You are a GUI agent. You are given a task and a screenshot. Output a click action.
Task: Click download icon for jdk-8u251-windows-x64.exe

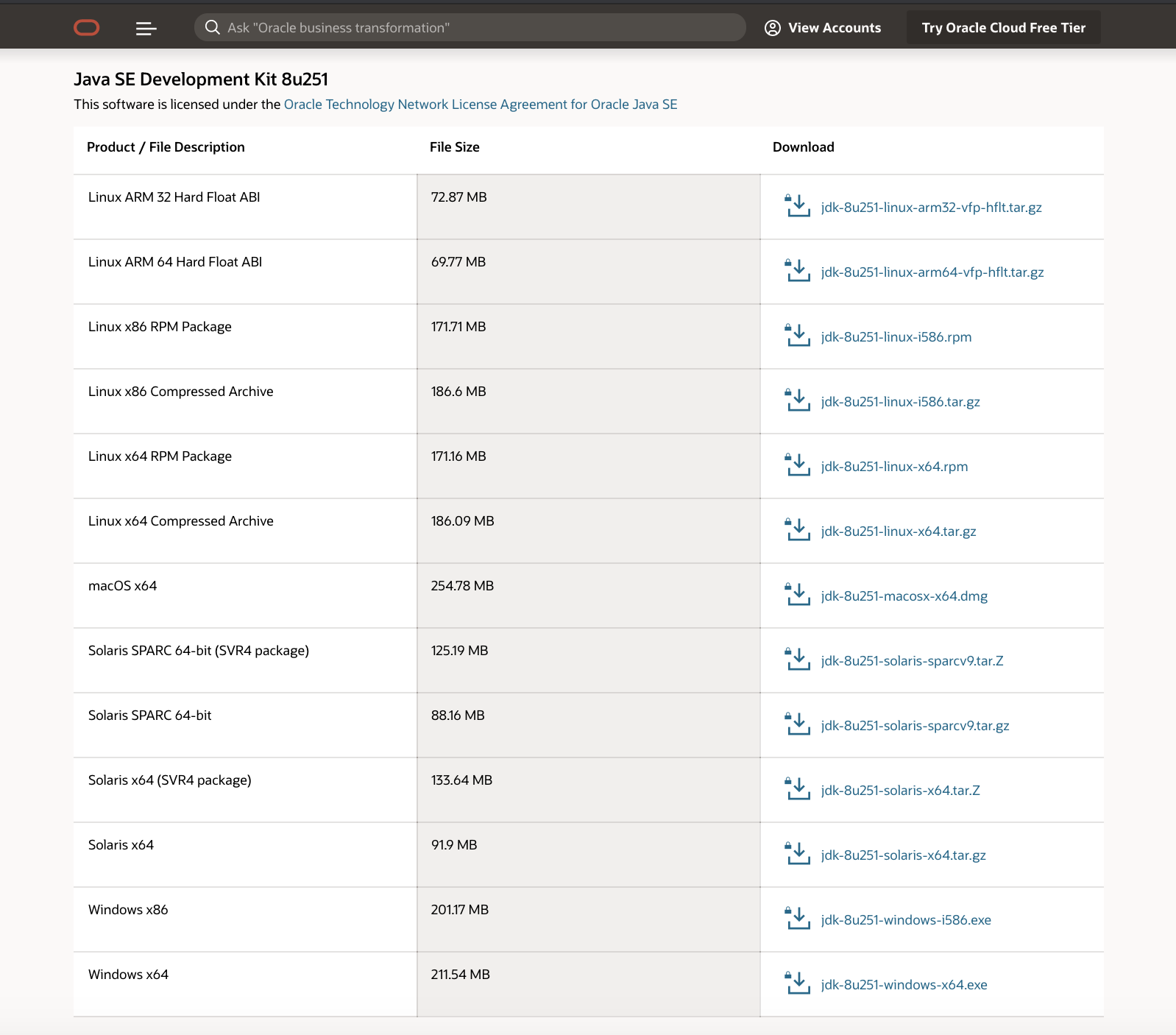coord(798,983)
